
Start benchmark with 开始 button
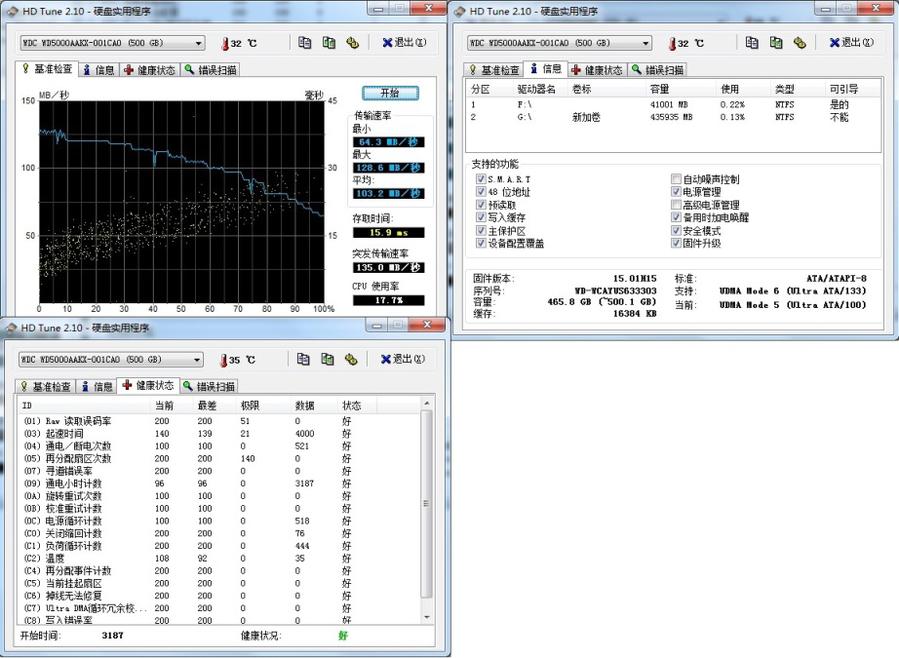(x=390, y=93)
